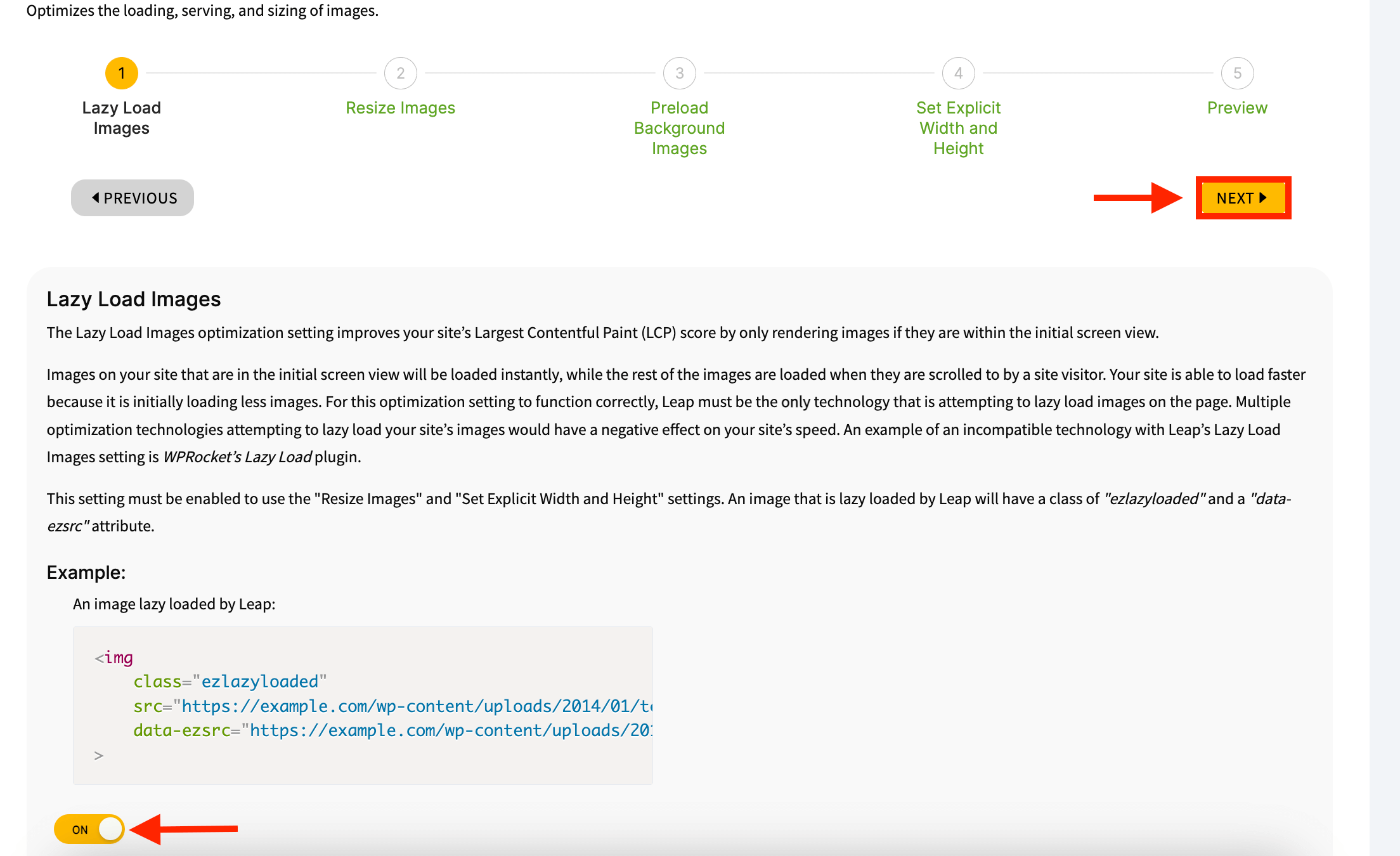Select the Lazy Load Images step label

122,118
